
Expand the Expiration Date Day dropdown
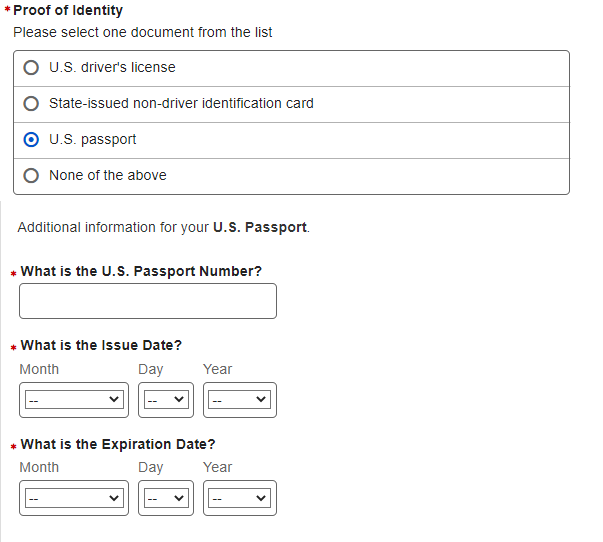pos(165,498)
